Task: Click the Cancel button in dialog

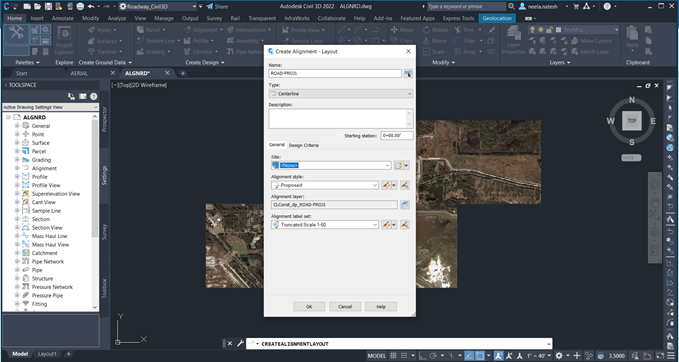Action: tap(345, 307)
